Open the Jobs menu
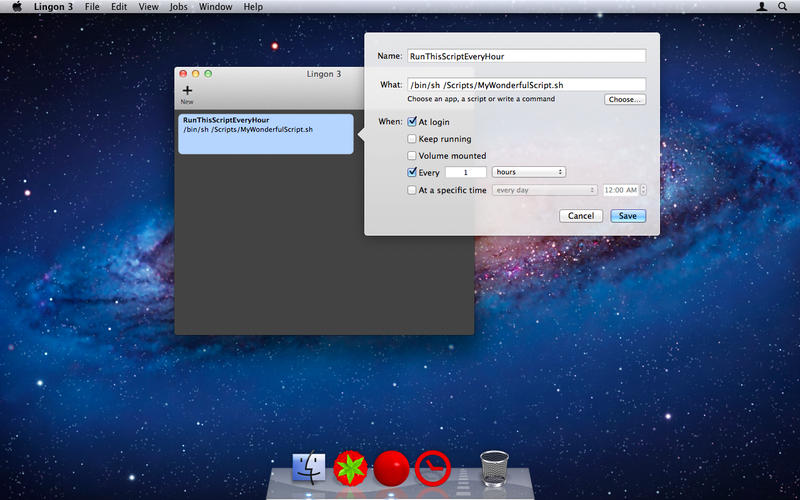 point(178,7)
